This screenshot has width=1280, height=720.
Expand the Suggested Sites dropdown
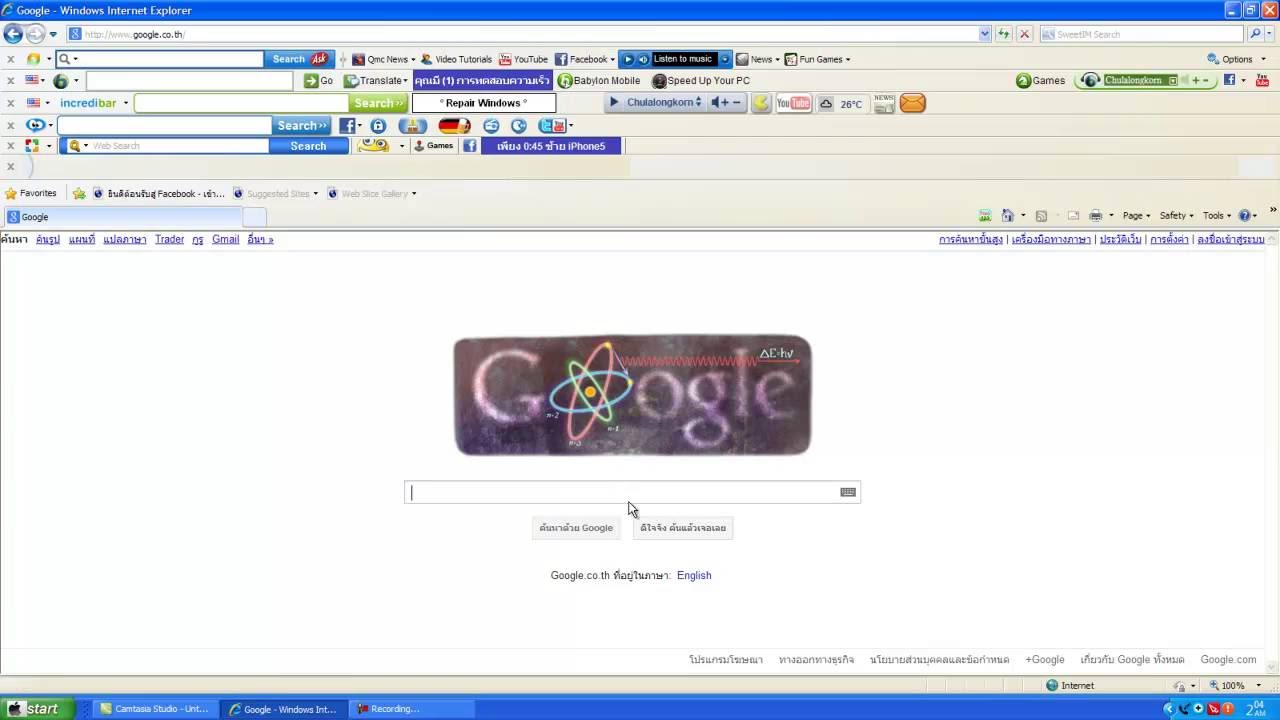point(315,194)
